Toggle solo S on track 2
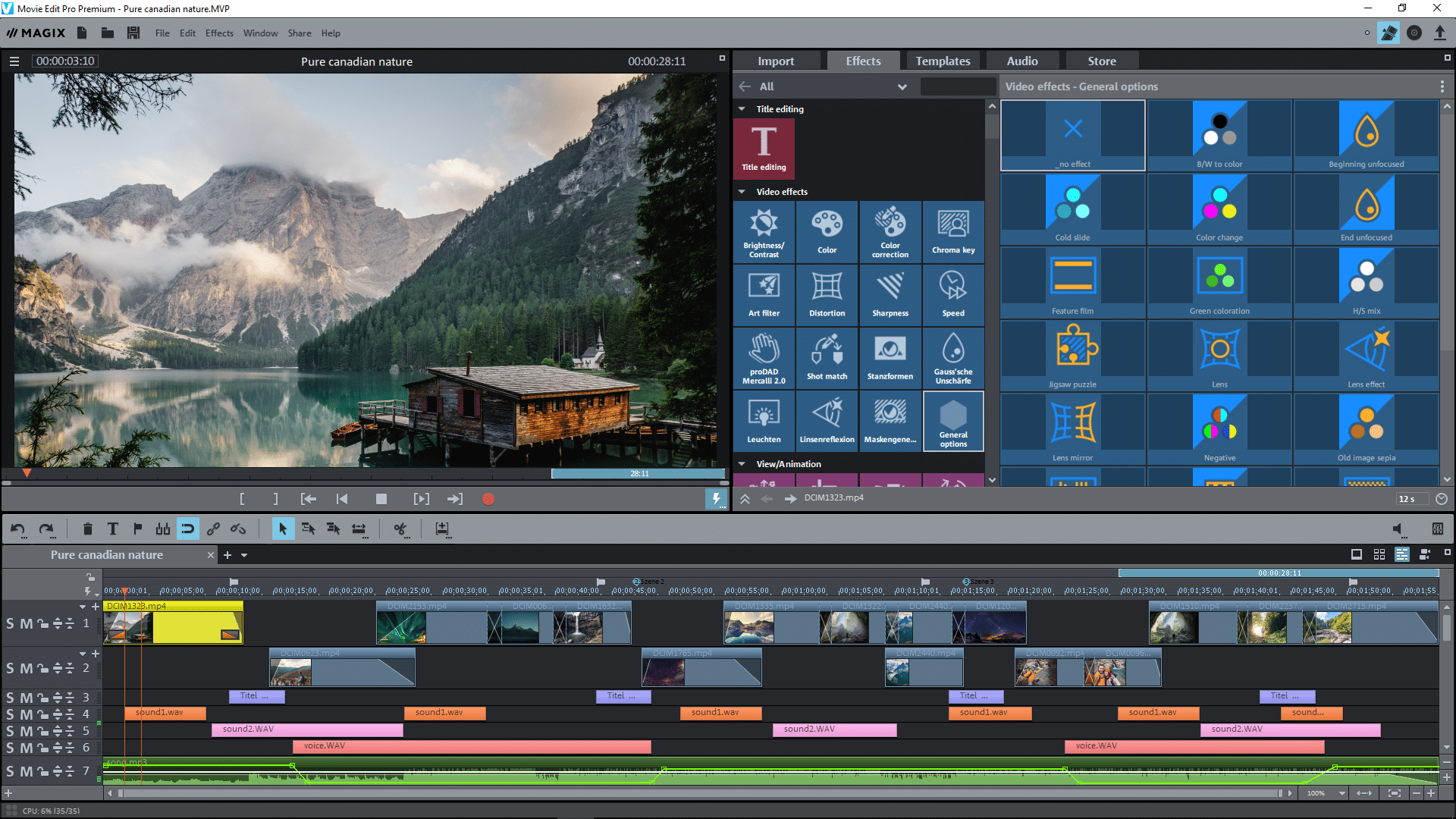Image resolution: width=1456 pixels, height=819 pixels. 10,668
